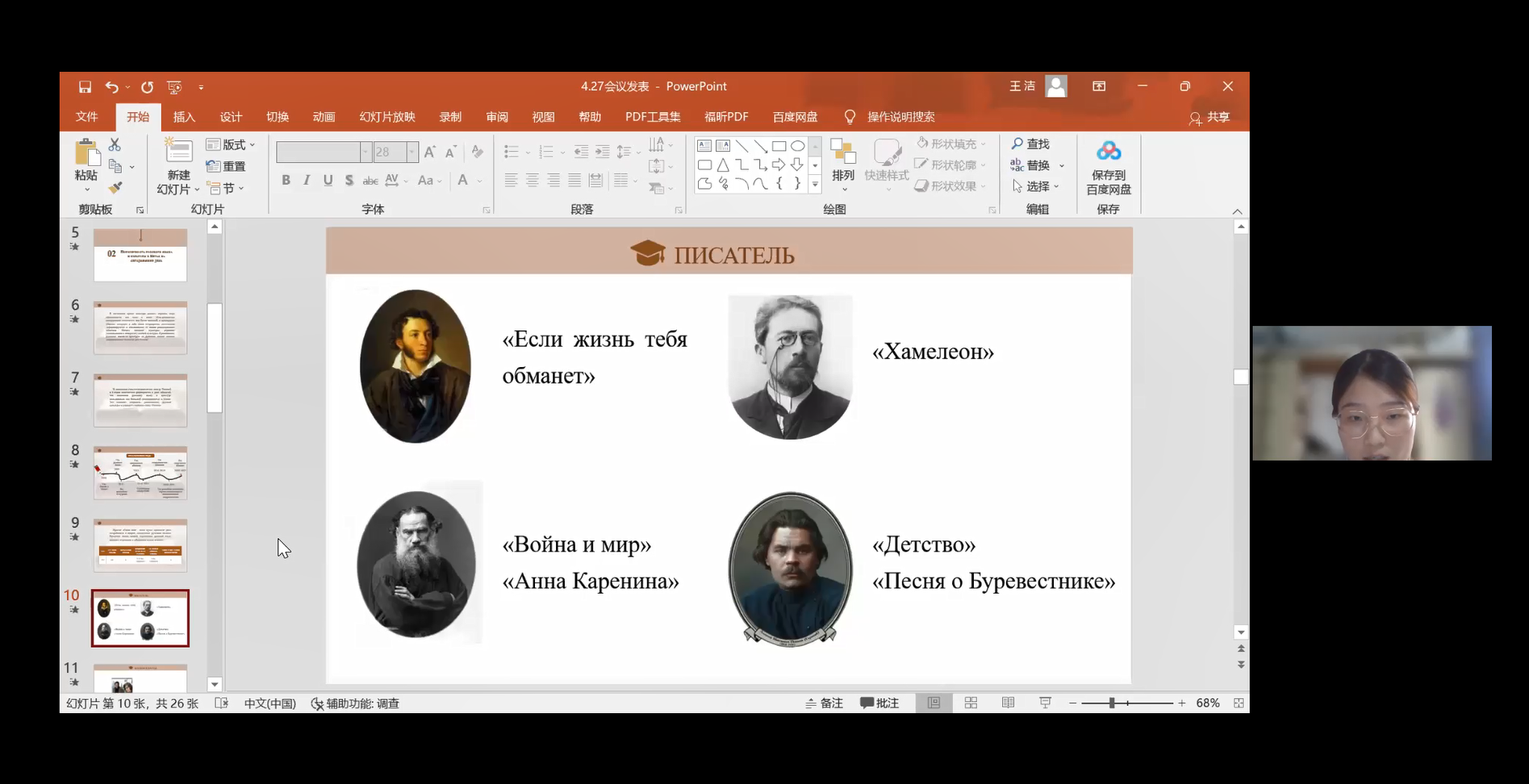Click the zoom slider in status bar
Viewport: 1529px width, 784px height.
[1126, 703]
